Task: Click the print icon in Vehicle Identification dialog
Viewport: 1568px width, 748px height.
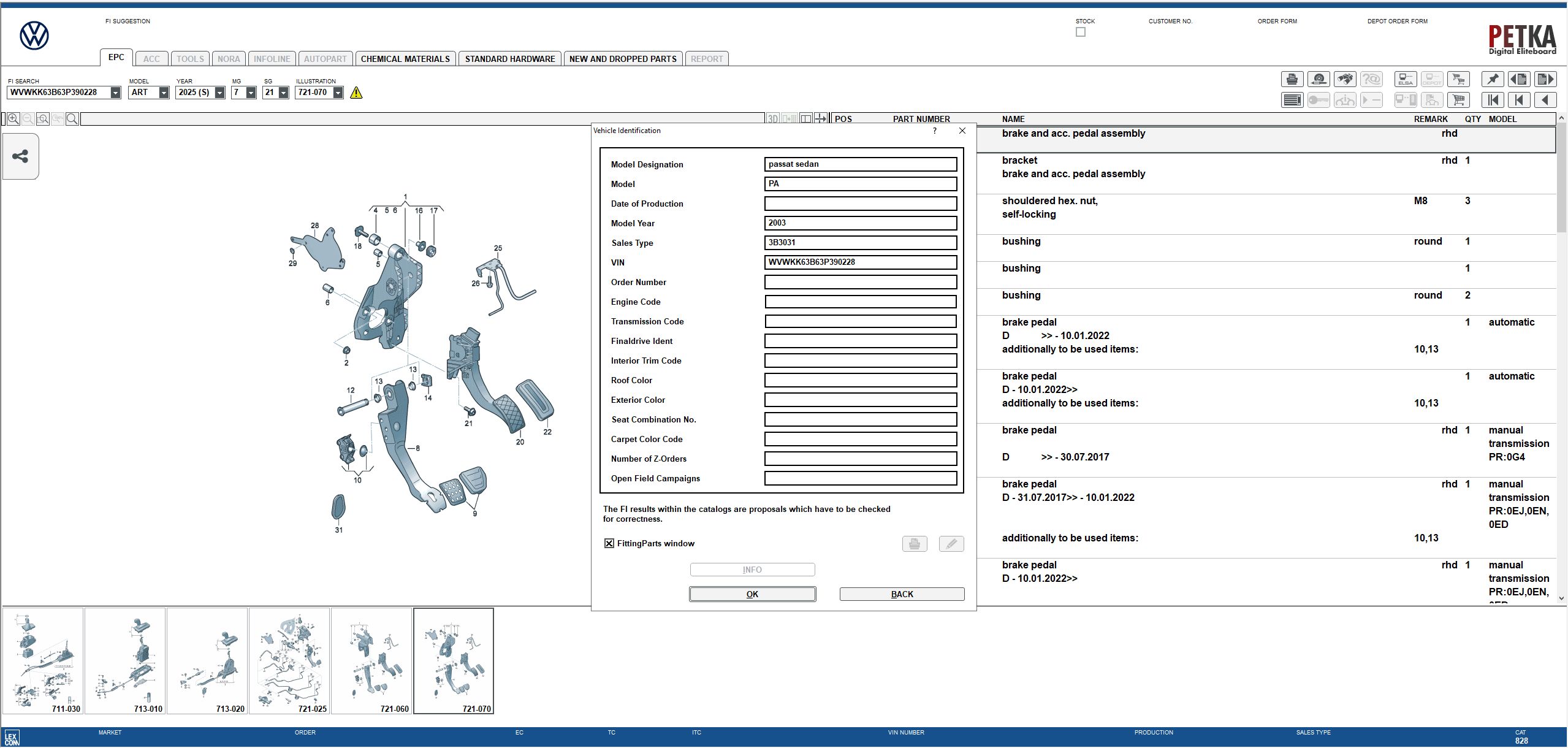Action: (x=914, y=544)
